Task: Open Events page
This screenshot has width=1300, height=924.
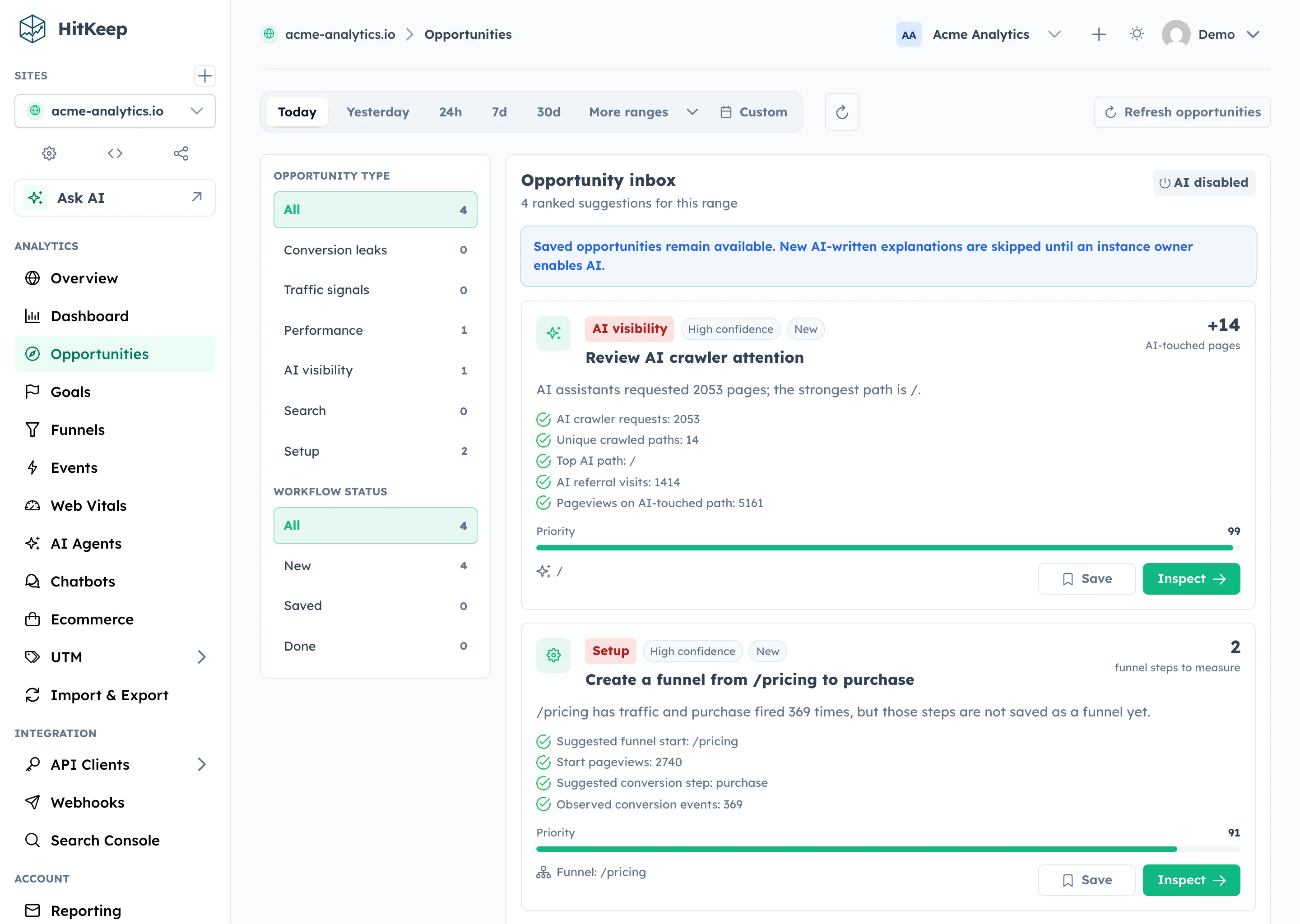Action: [x=115, y=468]
